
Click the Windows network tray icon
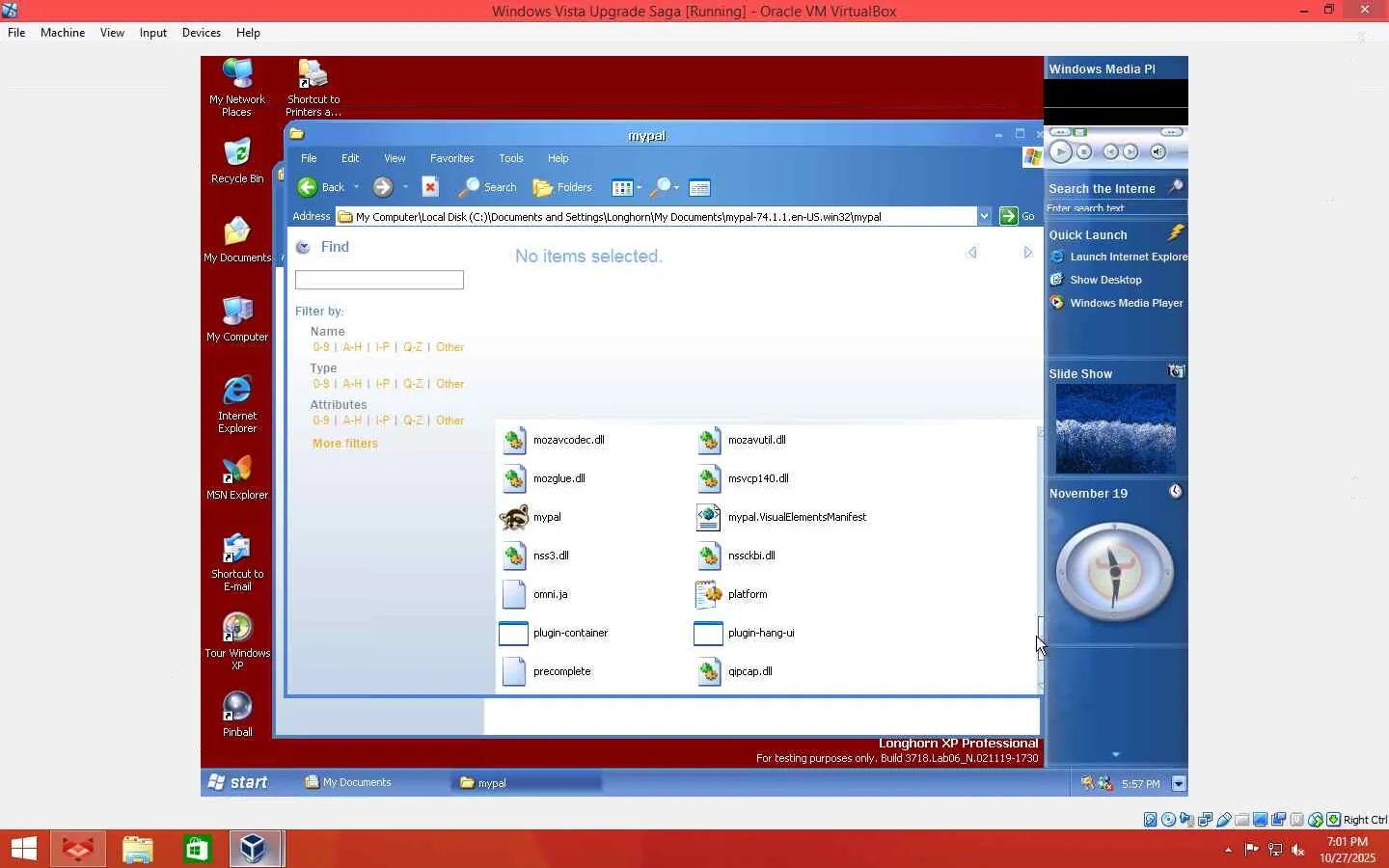(x=1275, y=850)
